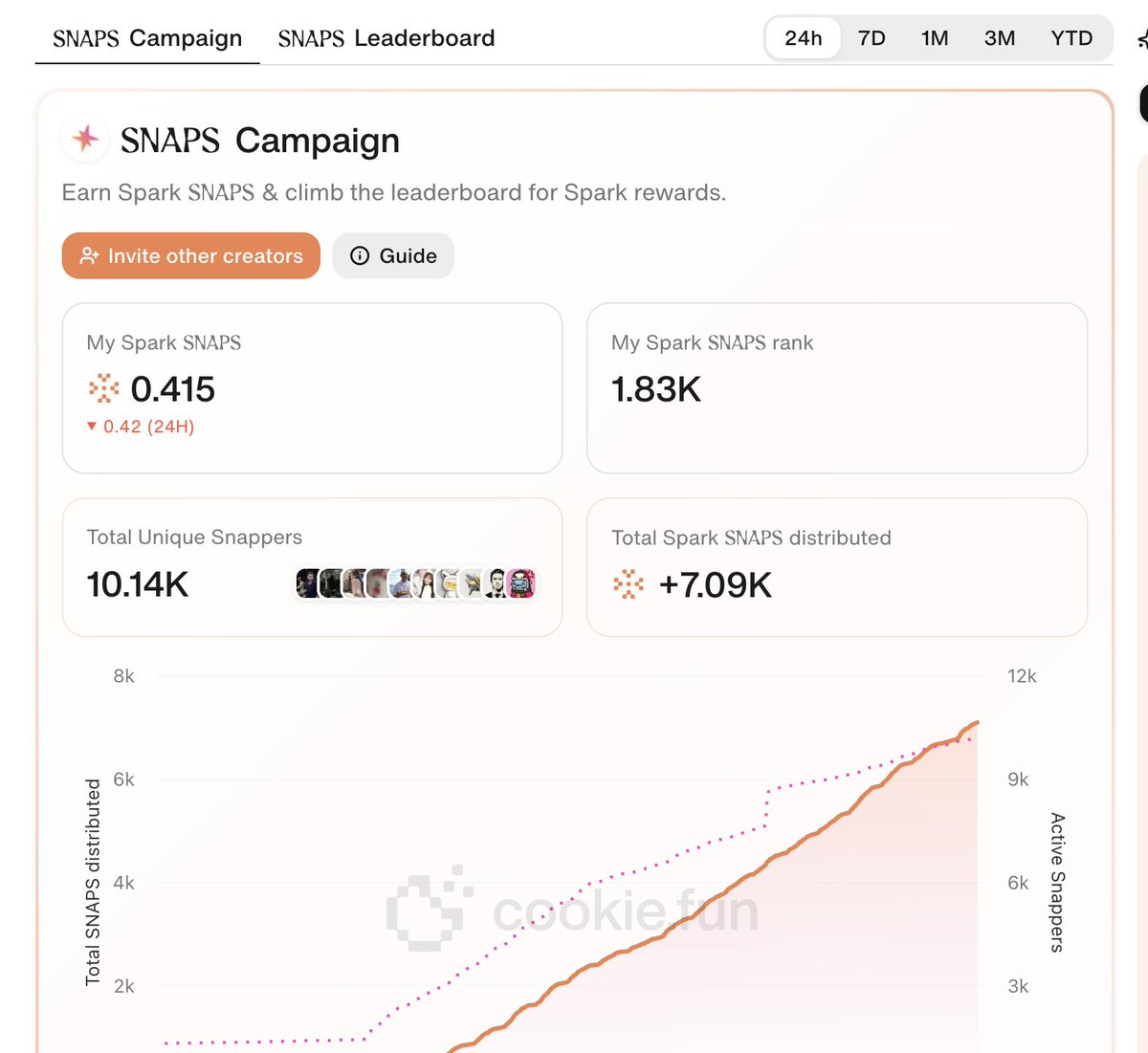This screenshot has width=1148, height=1053.
Task: Click the 12k label on right axis
Action: point(1022,676)
